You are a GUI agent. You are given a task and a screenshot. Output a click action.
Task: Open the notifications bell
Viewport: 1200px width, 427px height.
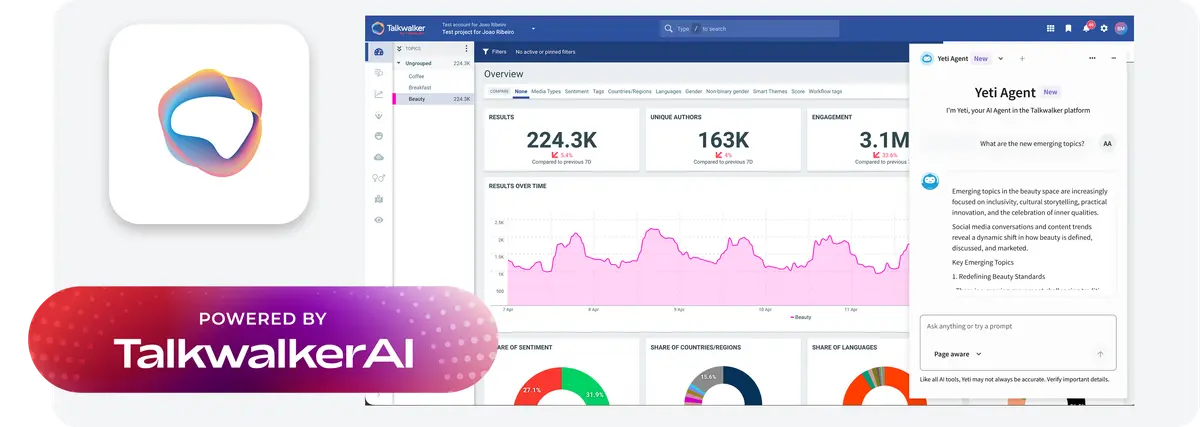click(x=1086, y=28)
